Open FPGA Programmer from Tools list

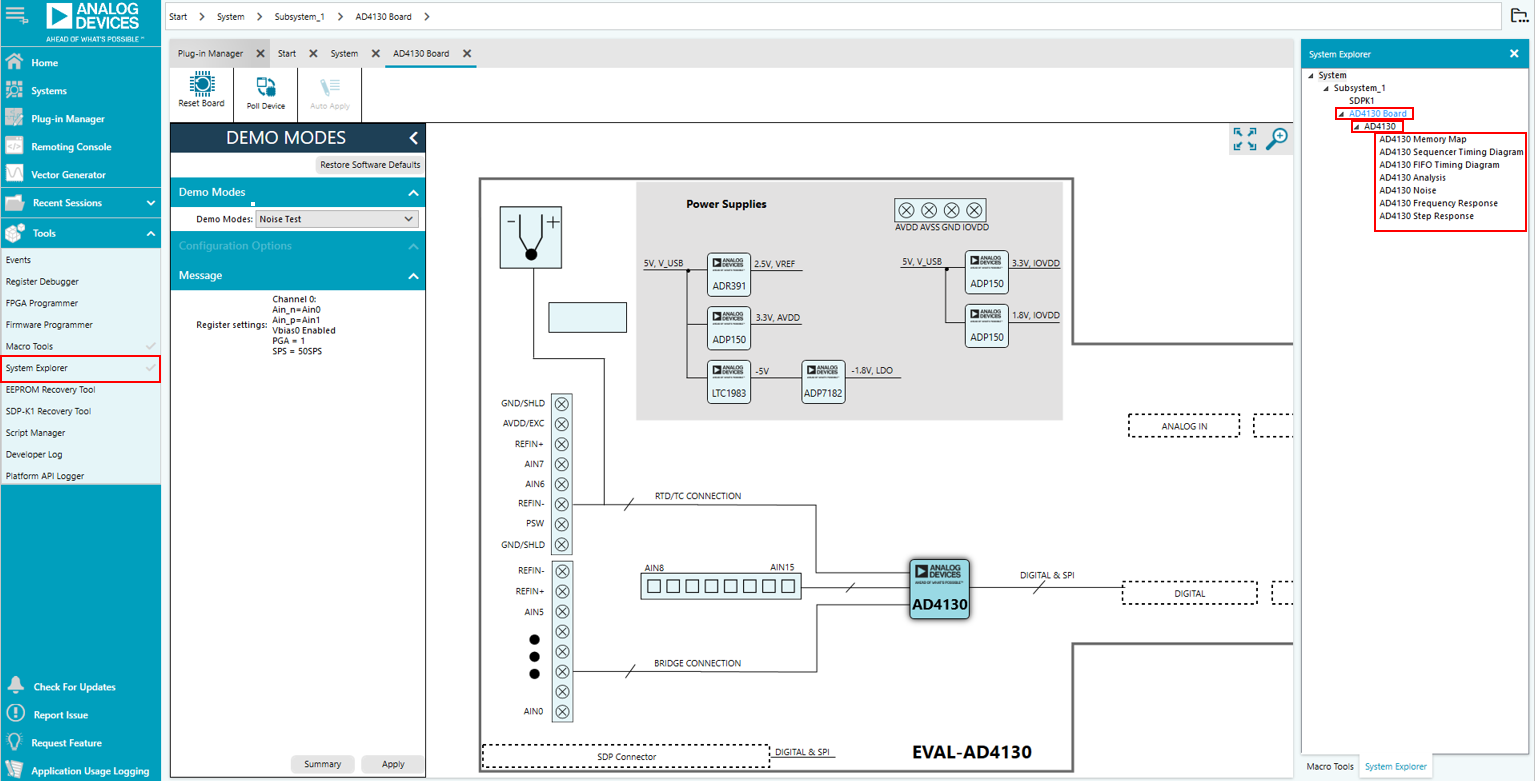coord(42,303)
